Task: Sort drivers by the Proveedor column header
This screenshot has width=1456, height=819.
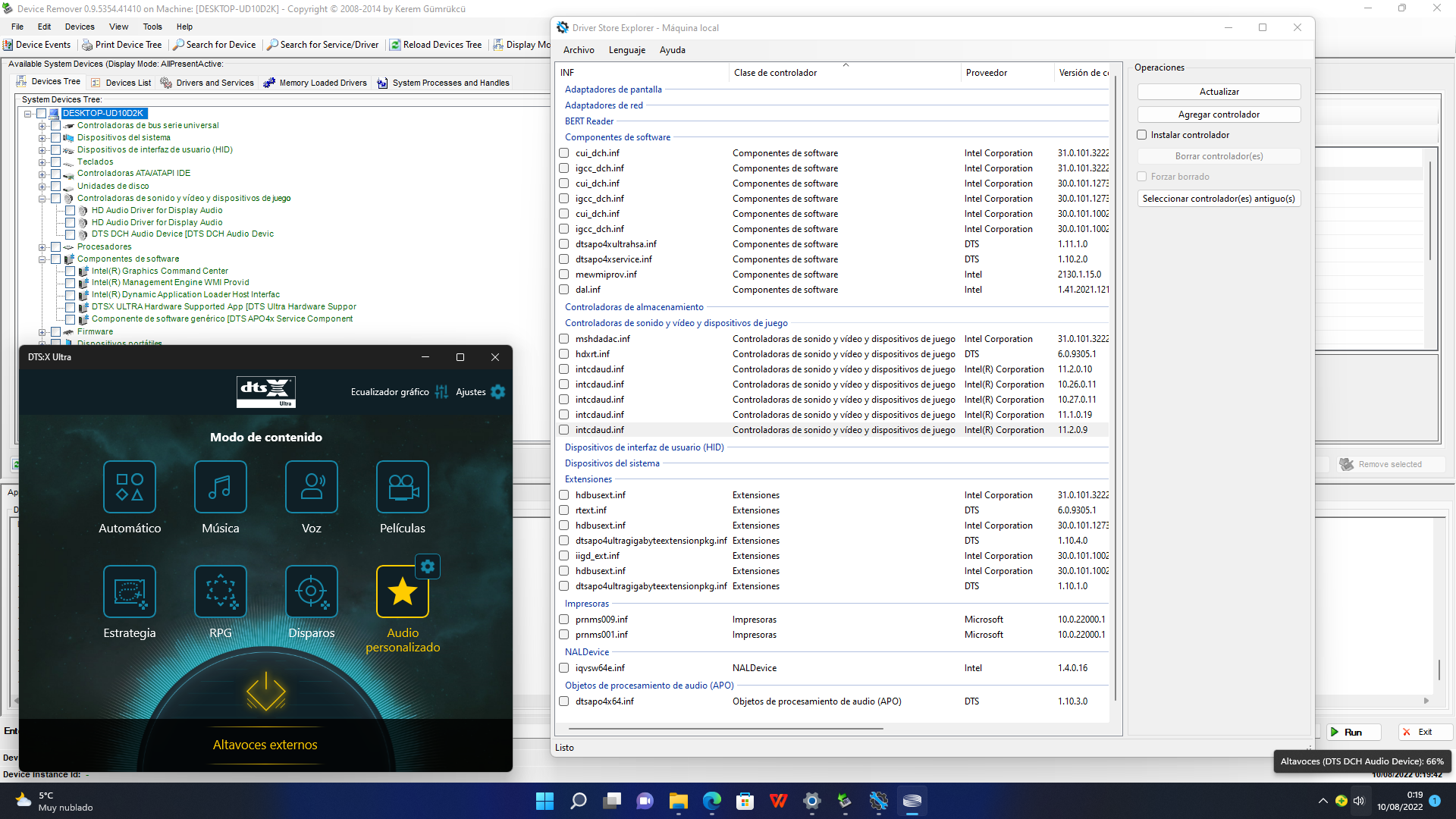Action: 1007,73
